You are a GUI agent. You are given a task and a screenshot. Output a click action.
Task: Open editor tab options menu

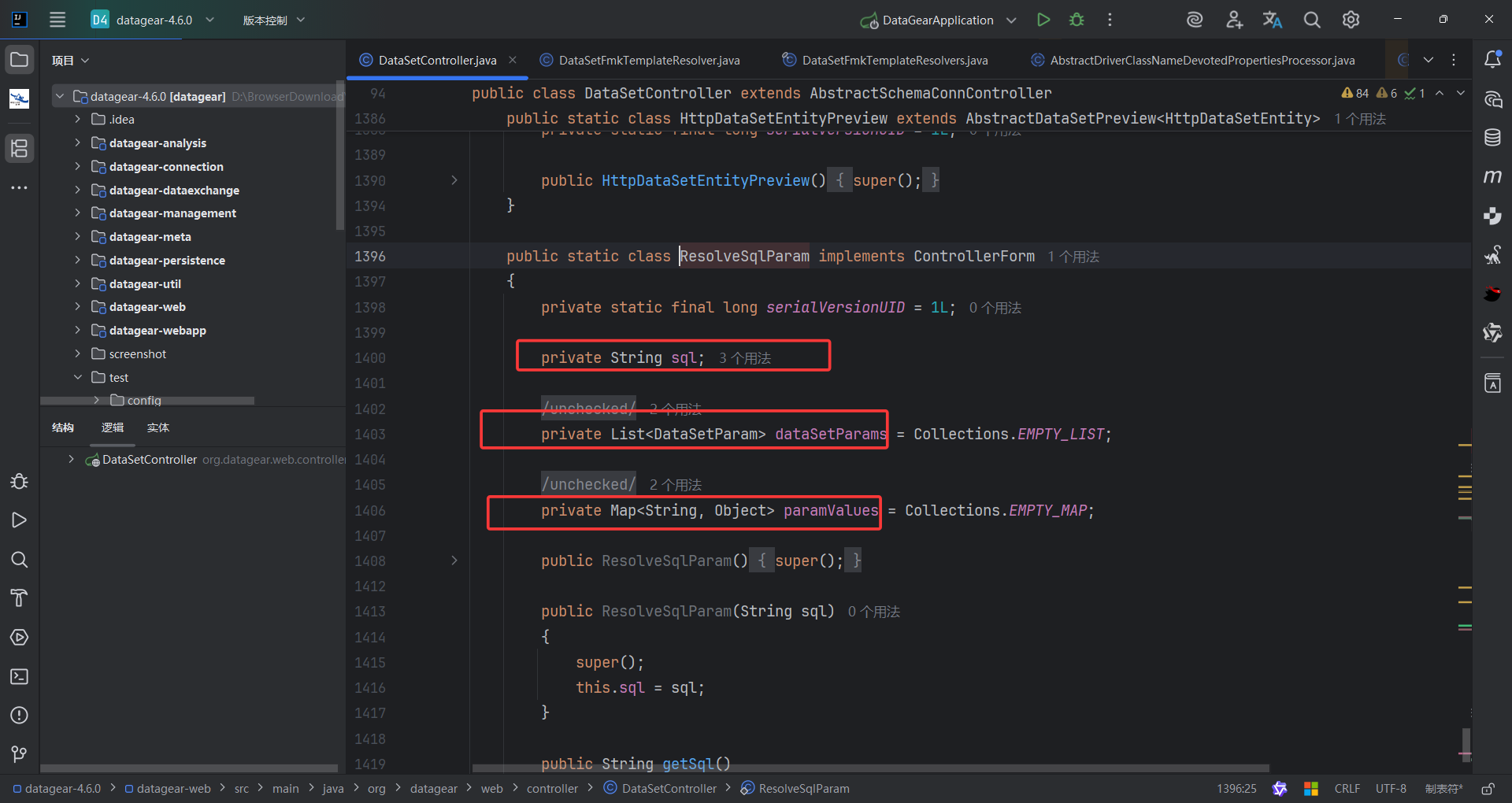click(1454, 60)
